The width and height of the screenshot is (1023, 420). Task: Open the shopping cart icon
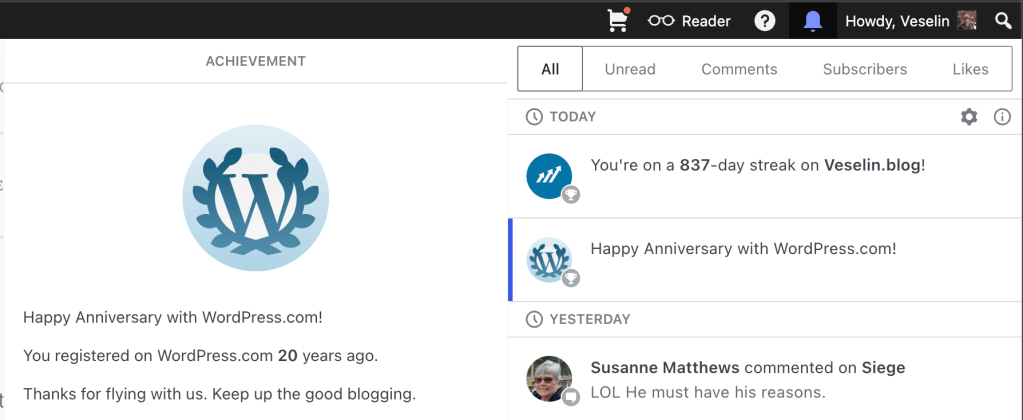pyautogui.click(x=617, y=20)
